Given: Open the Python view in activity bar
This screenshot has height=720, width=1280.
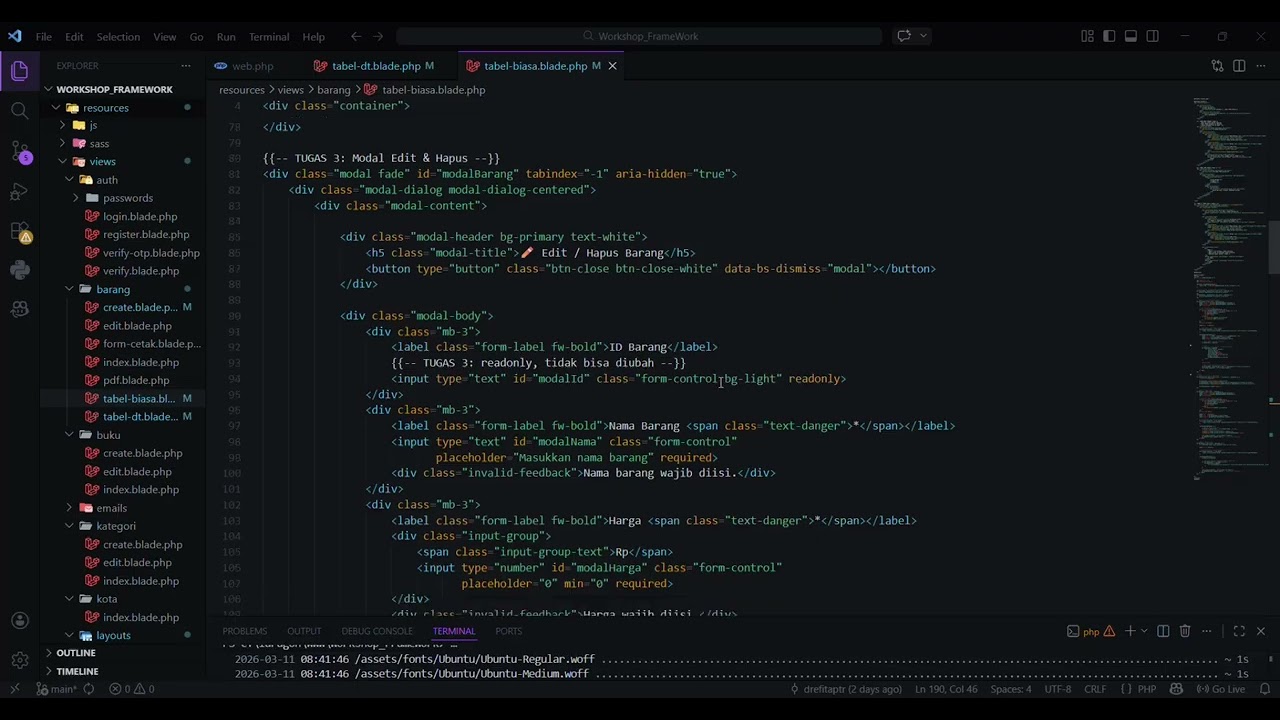Looking at the screenshot, I should (19, 270).
